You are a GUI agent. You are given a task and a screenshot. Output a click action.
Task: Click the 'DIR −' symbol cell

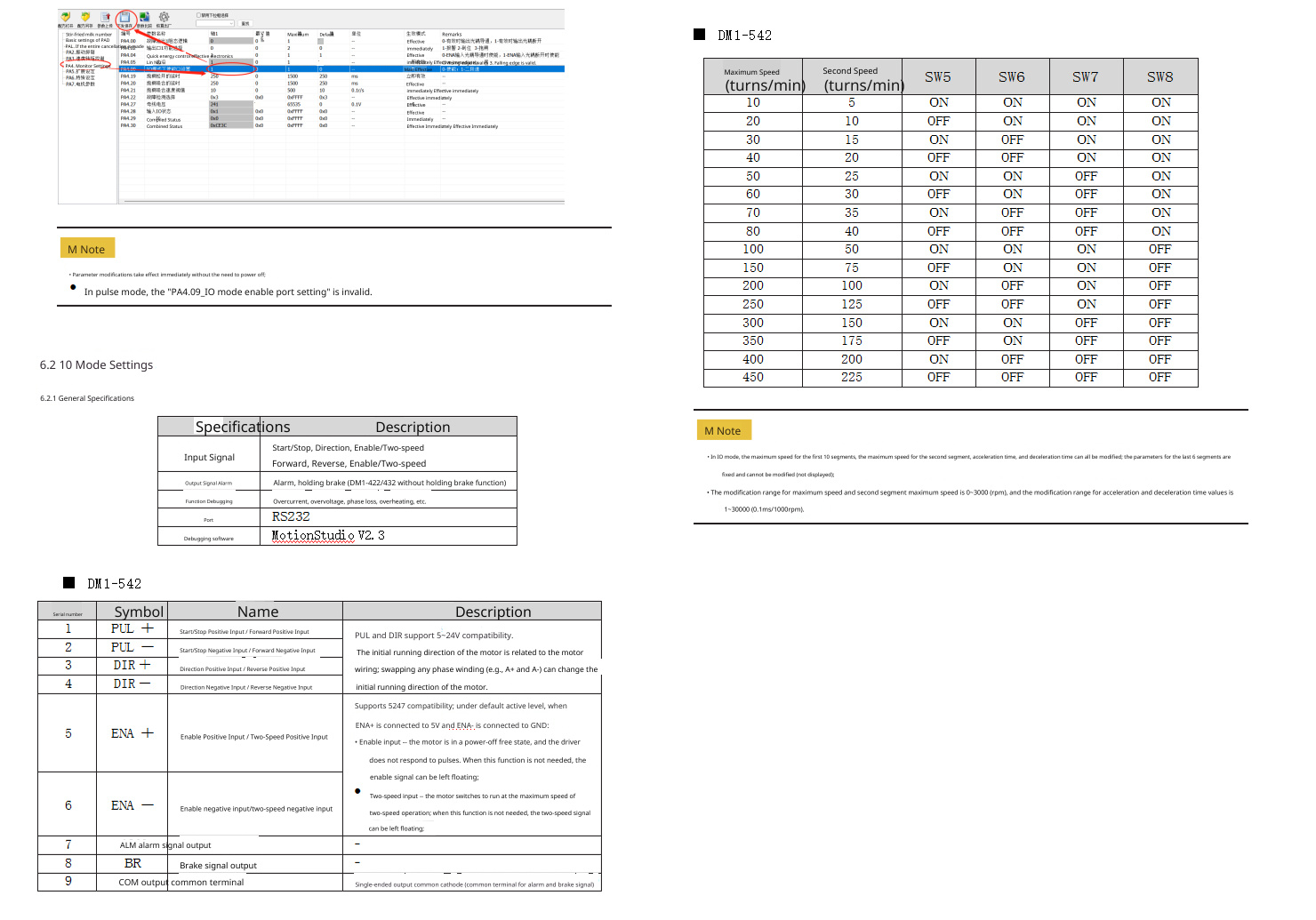pyautogui.click(x=132, y=684)
